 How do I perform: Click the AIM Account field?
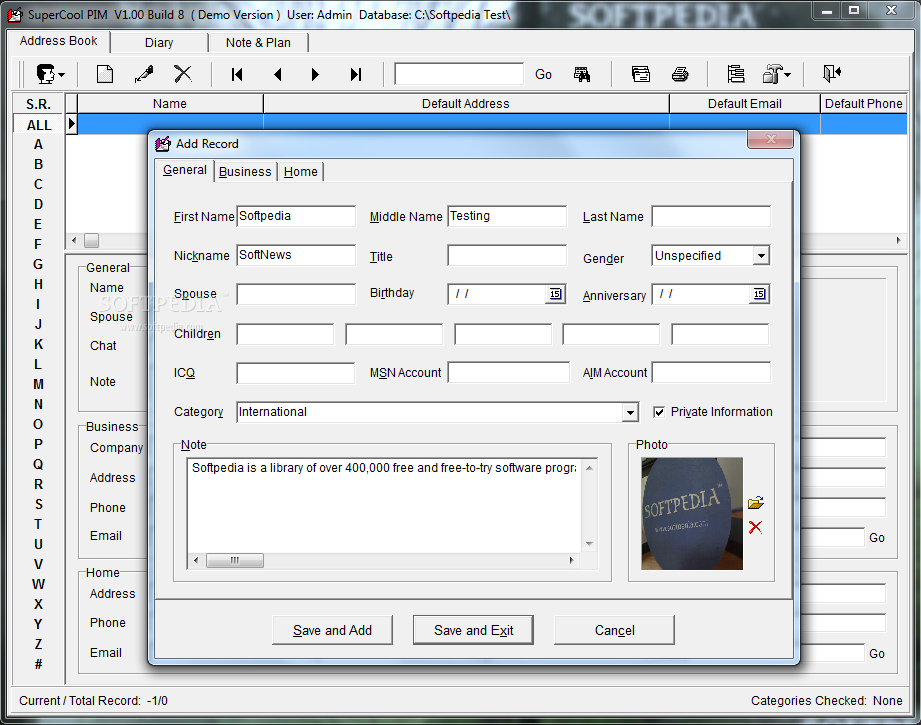711,372
